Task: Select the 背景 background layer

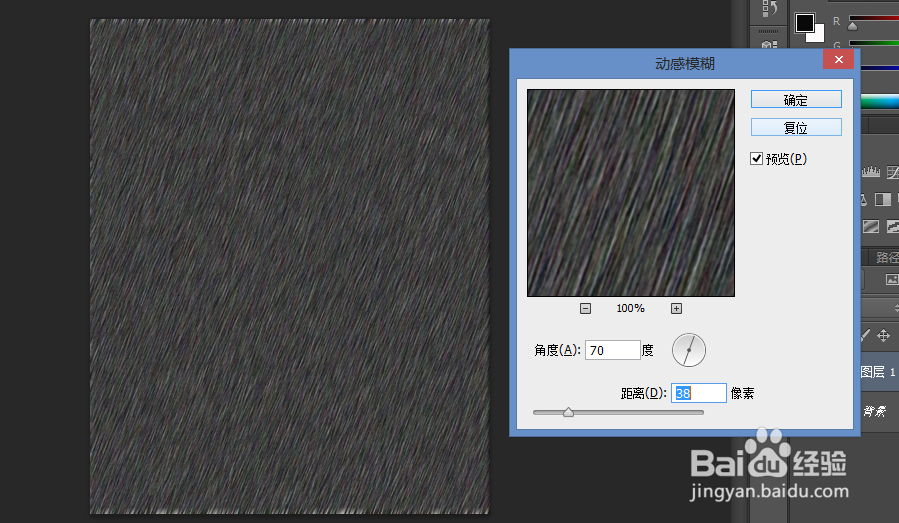Action: click(880, 411)
